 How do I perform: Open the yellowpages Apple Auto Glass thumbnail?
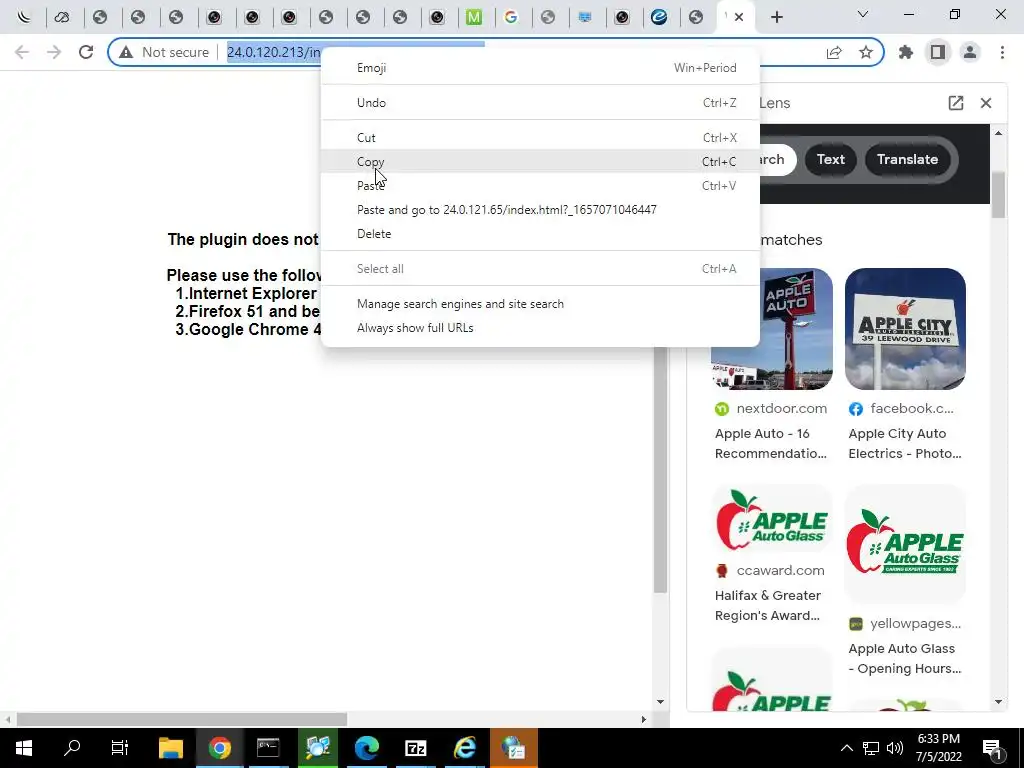(905, 544)
